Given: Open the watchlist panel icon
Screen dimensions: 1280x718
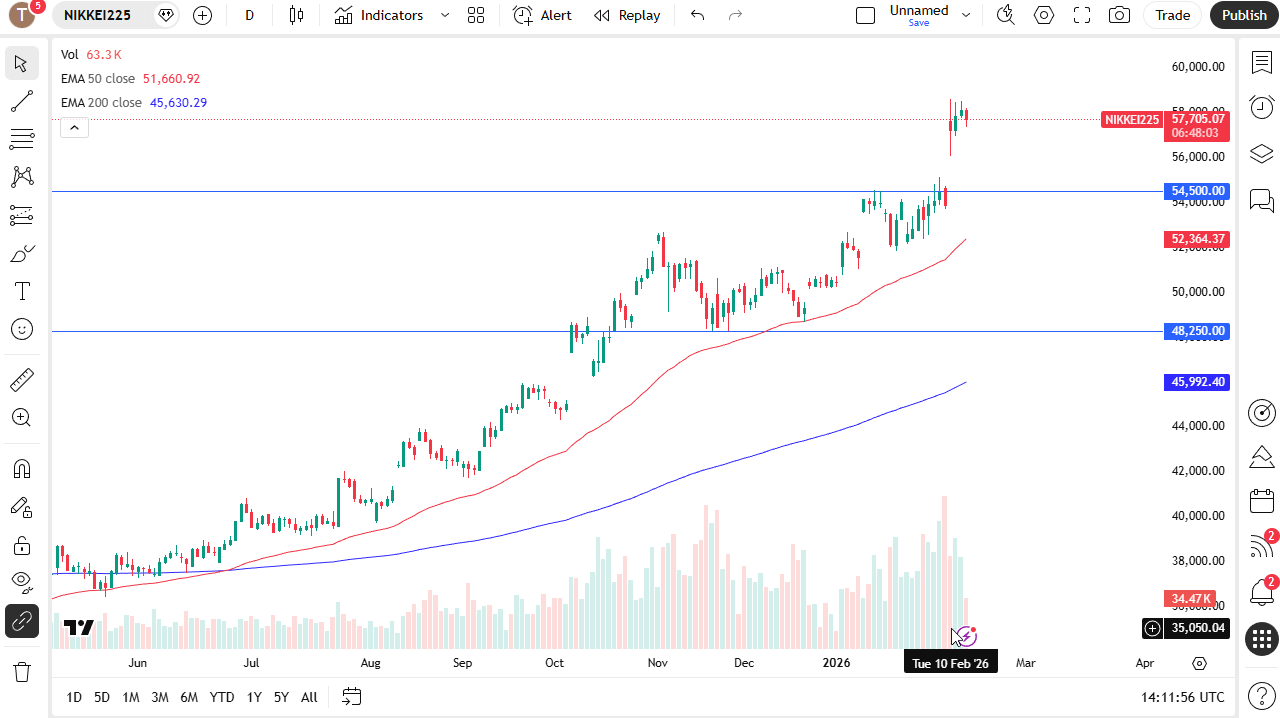Looking at the screenshot, I should point(1261,62).
